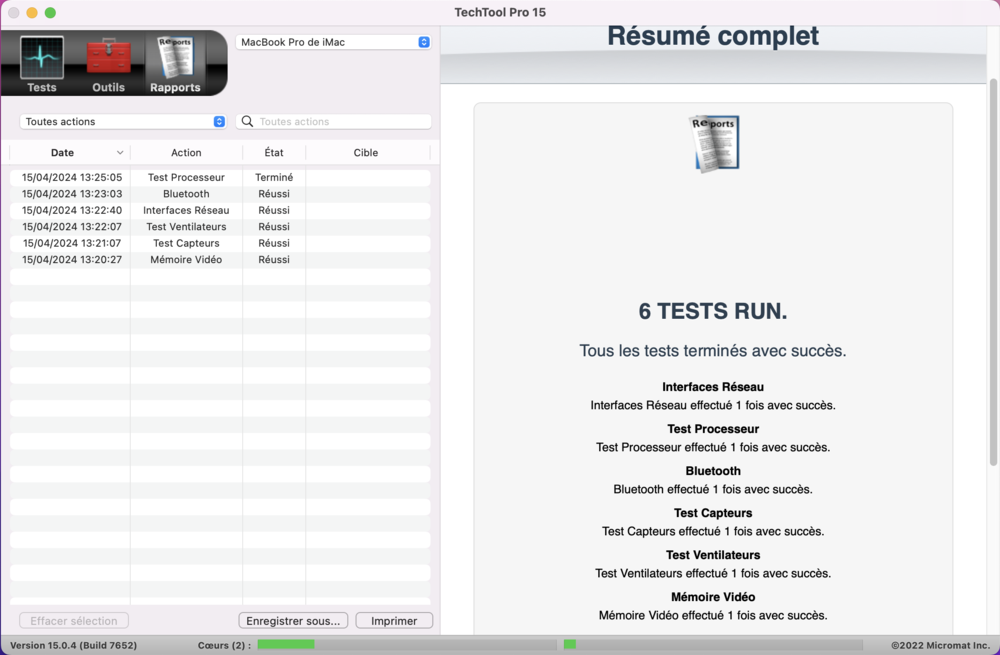Click the Reports icon in summary panel

pyautogui.click(x=714, y=144)
